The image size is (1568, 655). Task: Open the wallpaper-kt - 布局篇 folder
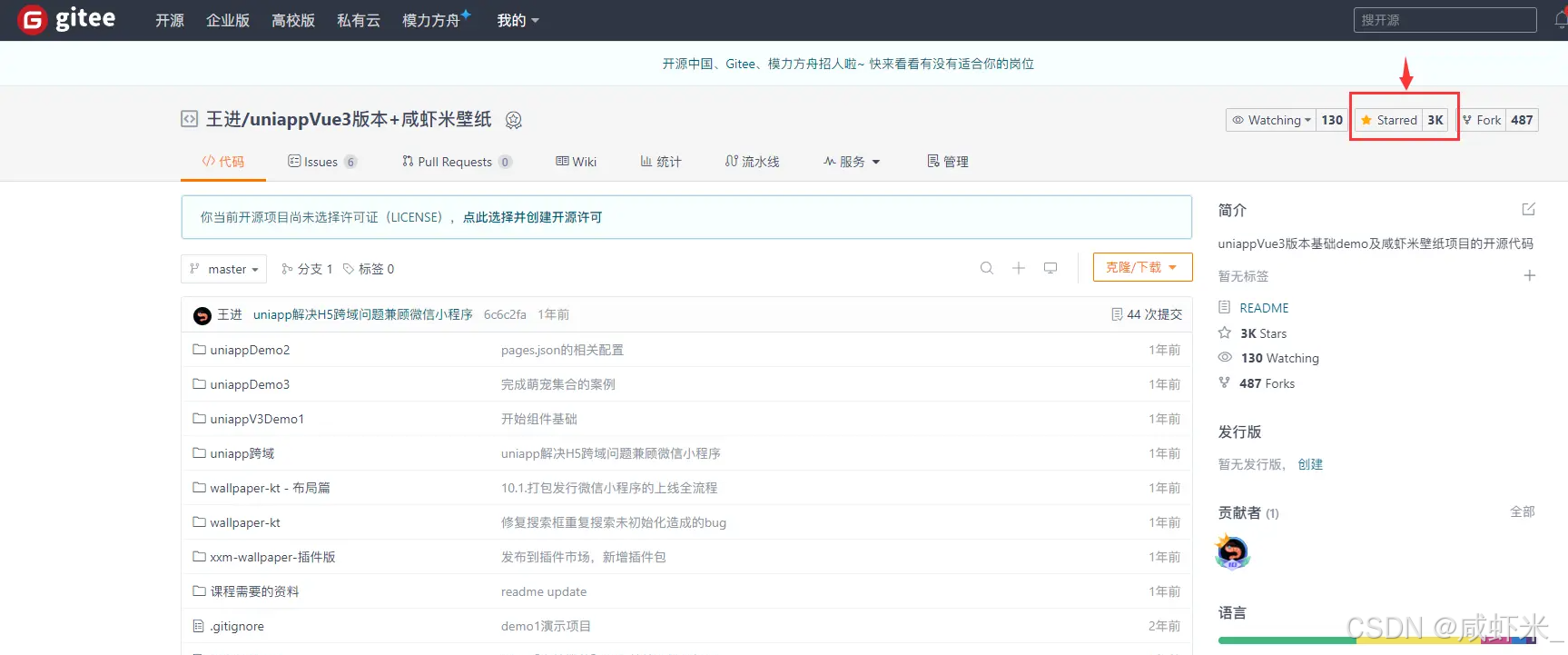[x=271, y=488]
